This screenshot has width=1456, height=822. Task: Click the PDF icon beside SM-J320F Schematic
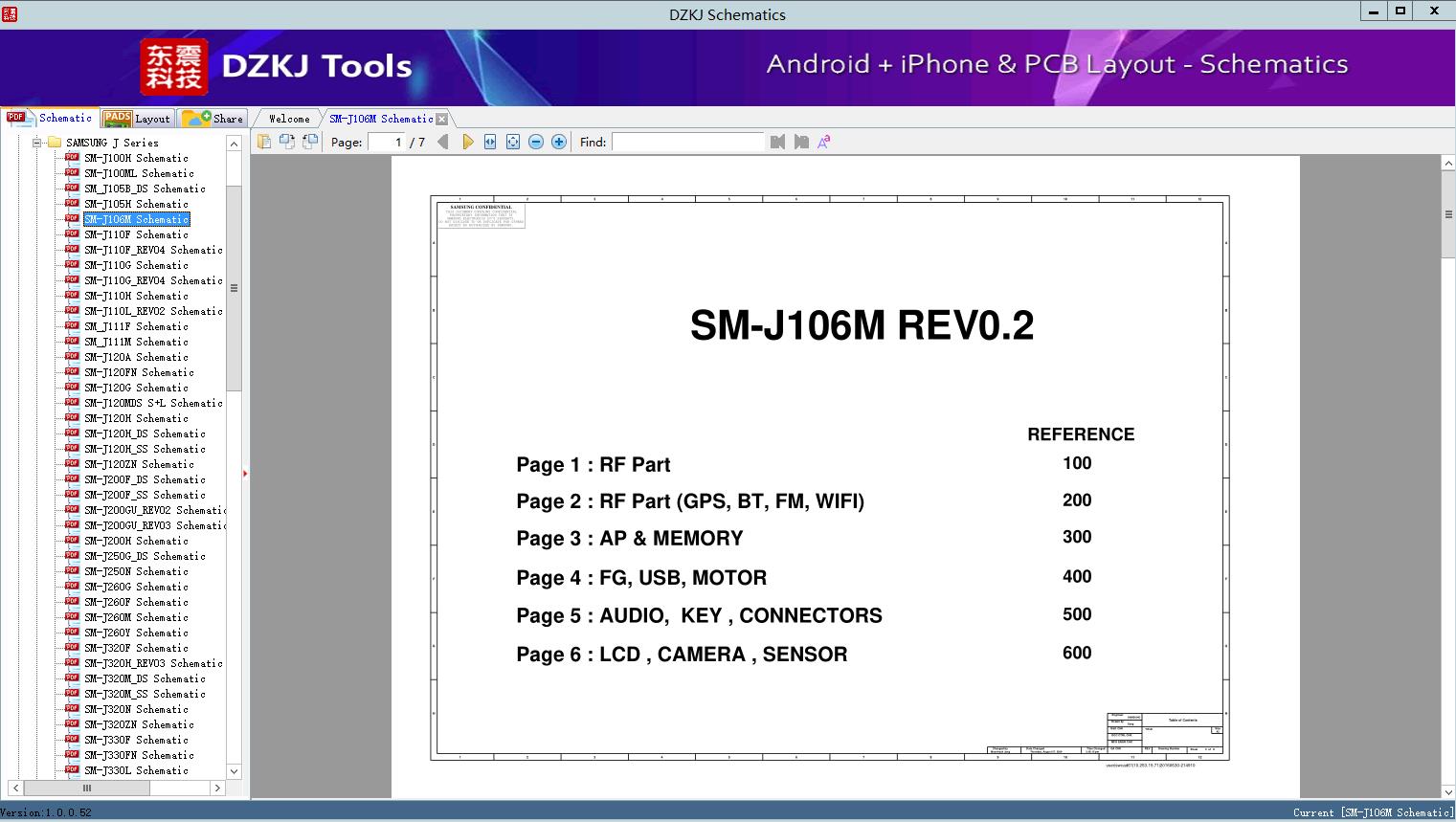point(72,648)
